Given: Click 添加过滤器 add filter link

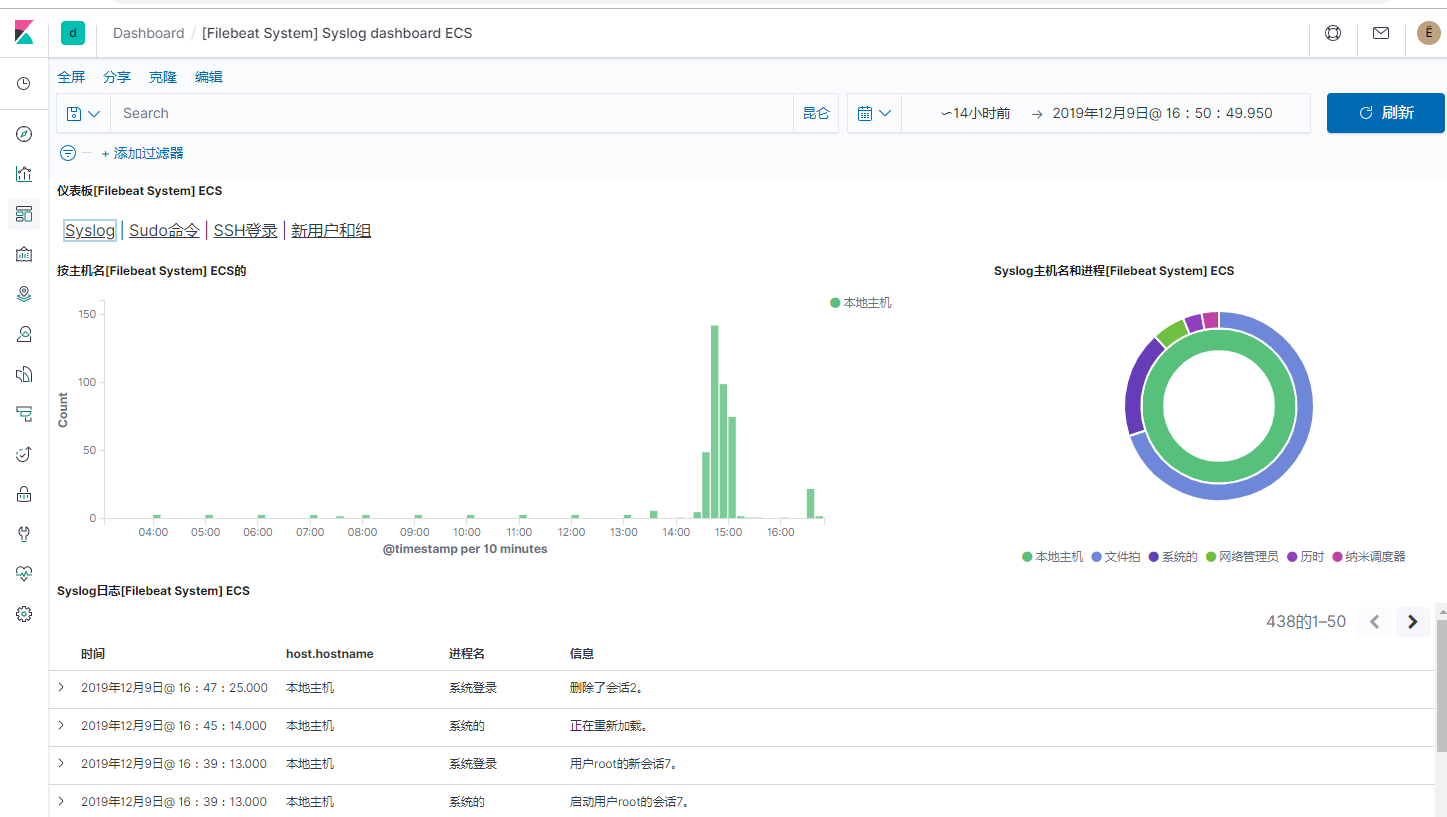Looking at the screenshot, I should 142,153.
